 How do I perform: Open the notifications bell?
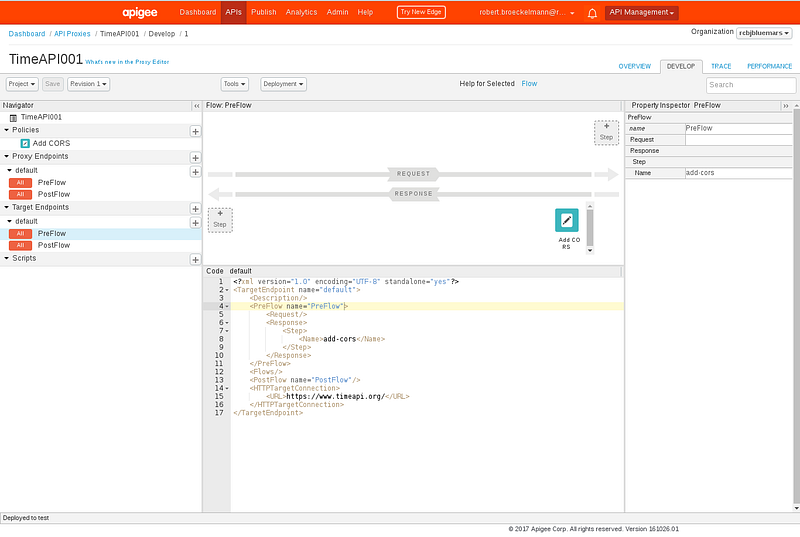point(592,13)
